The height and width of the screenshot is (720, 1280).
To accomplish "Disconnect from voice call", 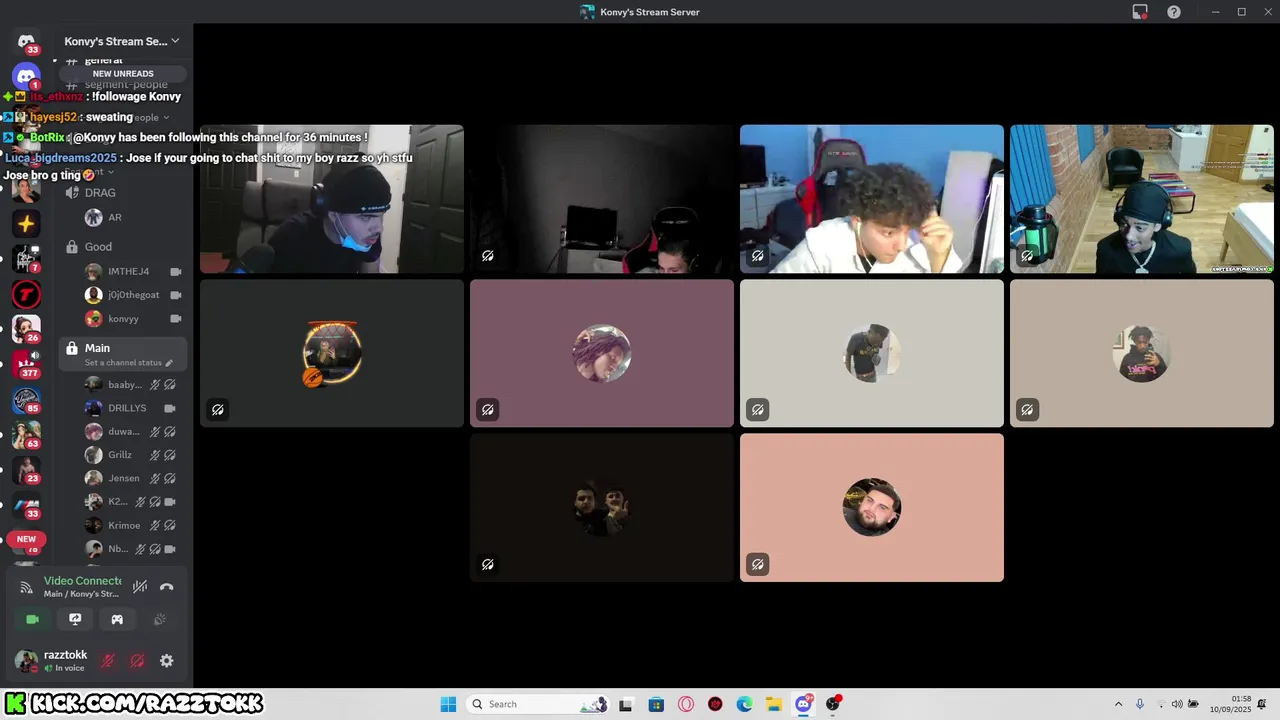I will pos(167,587).
